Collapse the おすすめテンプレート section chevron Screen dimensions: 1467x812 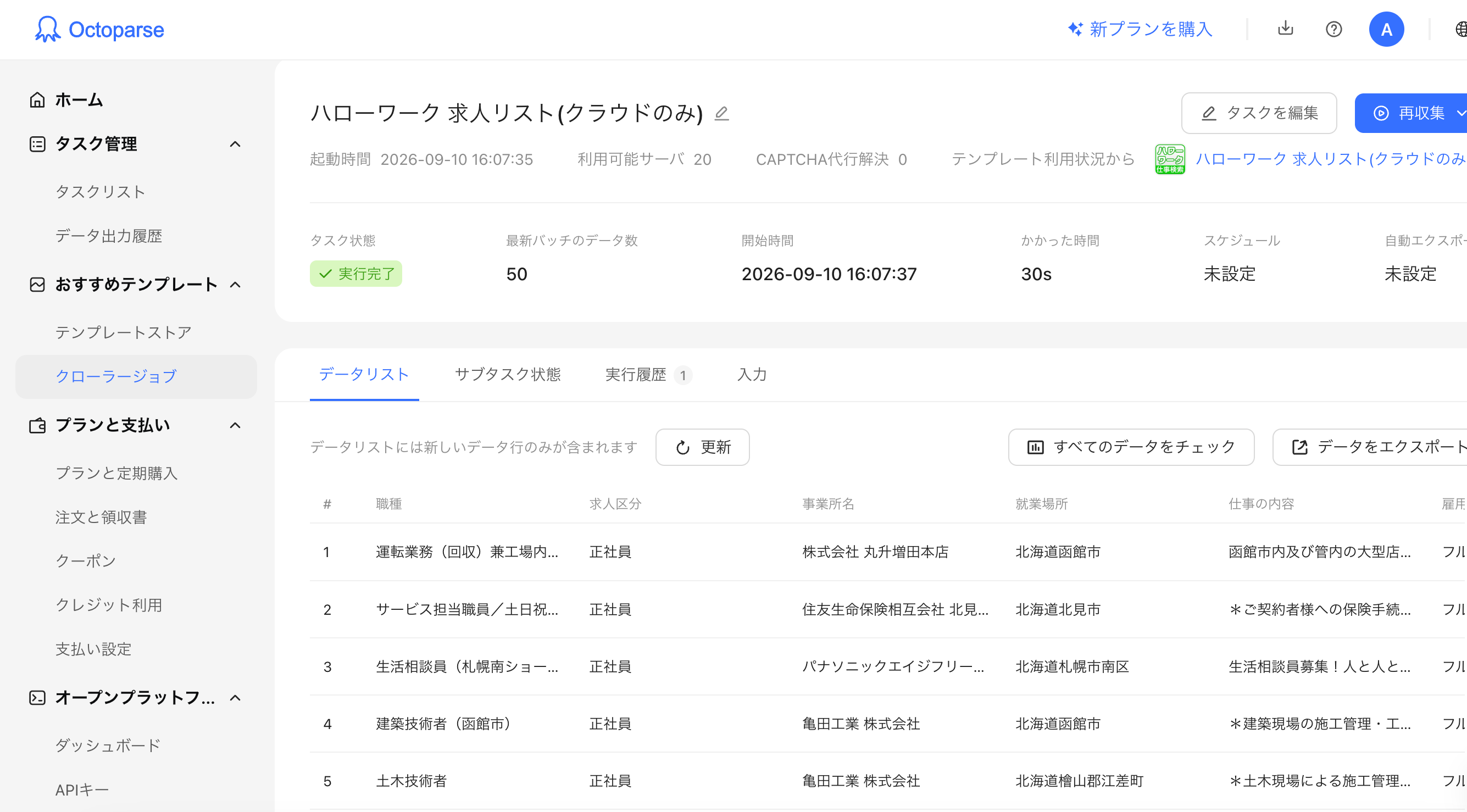235,284
